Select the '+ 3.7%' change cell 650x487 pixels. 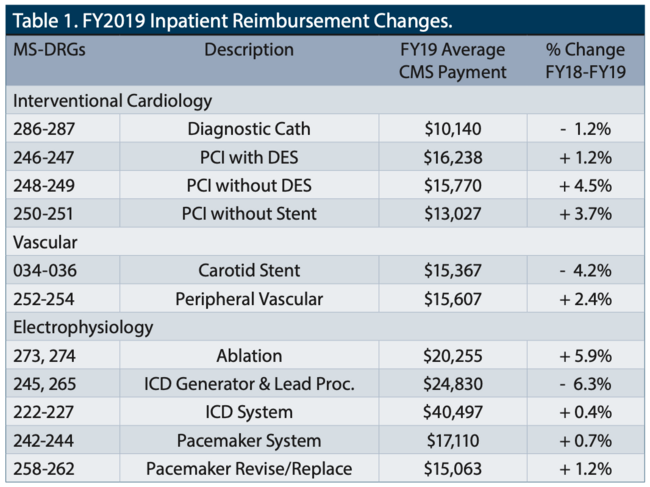point(585,213)
